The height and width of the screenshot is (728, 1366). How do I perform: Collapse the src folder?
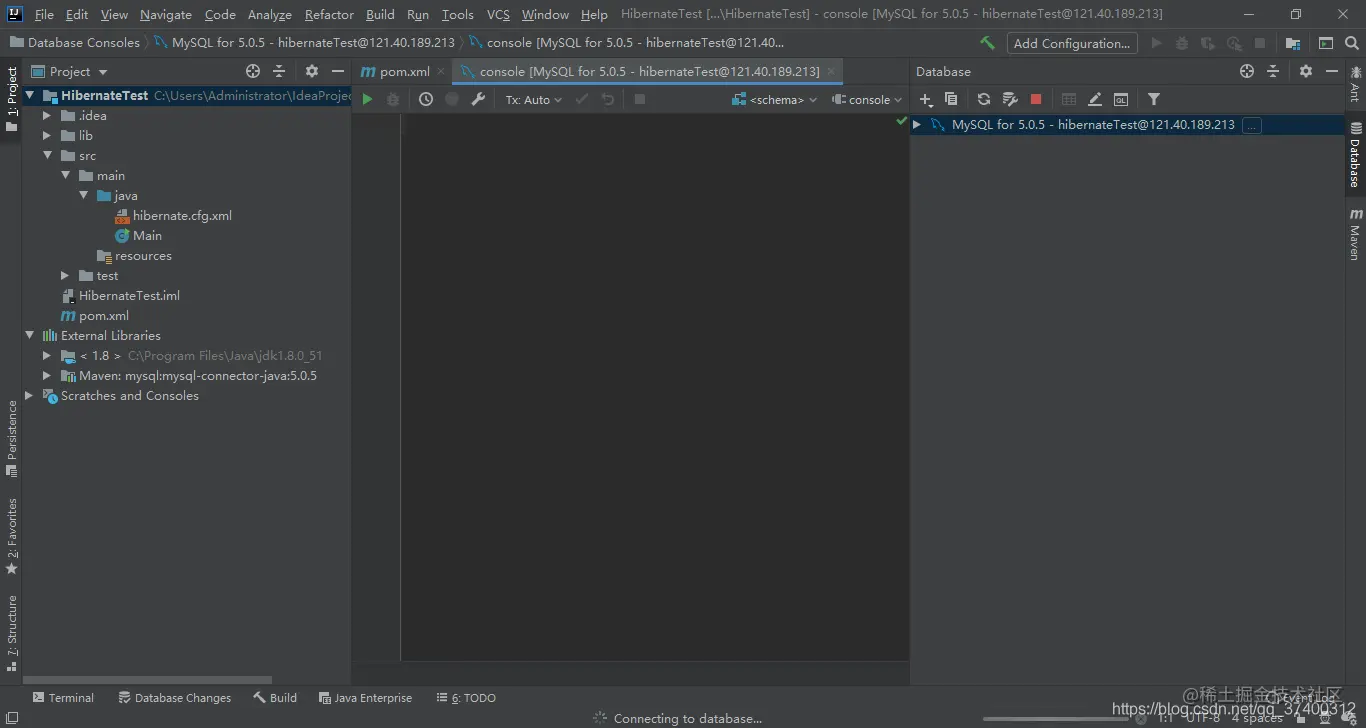47,156
